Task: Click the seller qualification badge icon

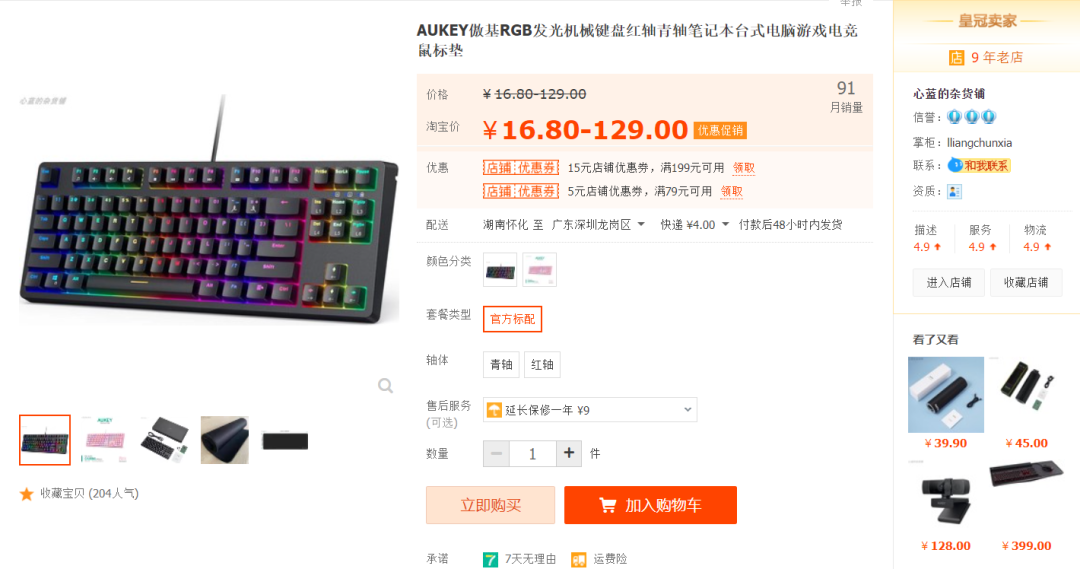Action: coord(955,192)
